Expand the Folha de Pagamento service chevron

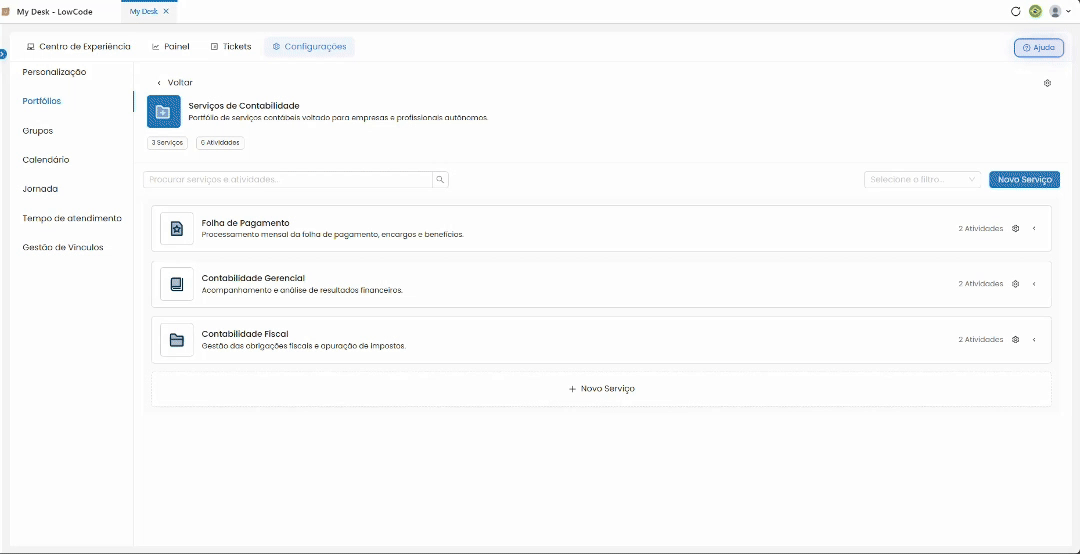1034,229
